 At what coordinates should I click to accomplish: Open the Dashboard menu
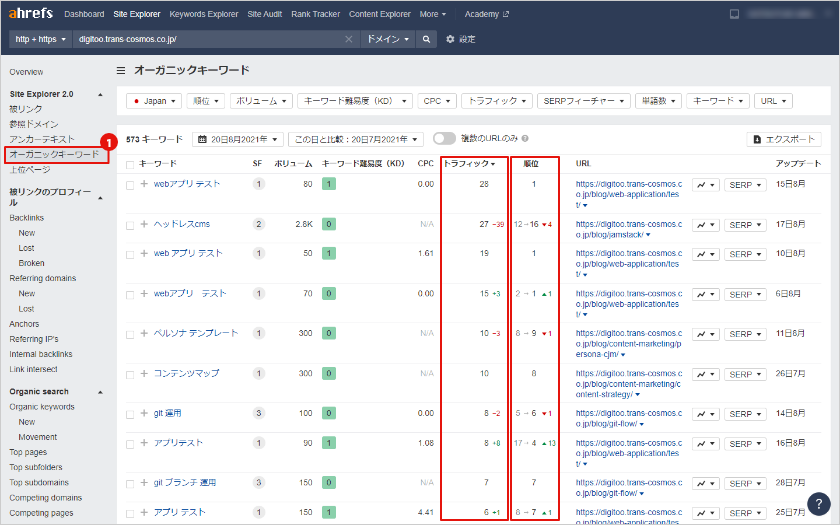(84, 14)
